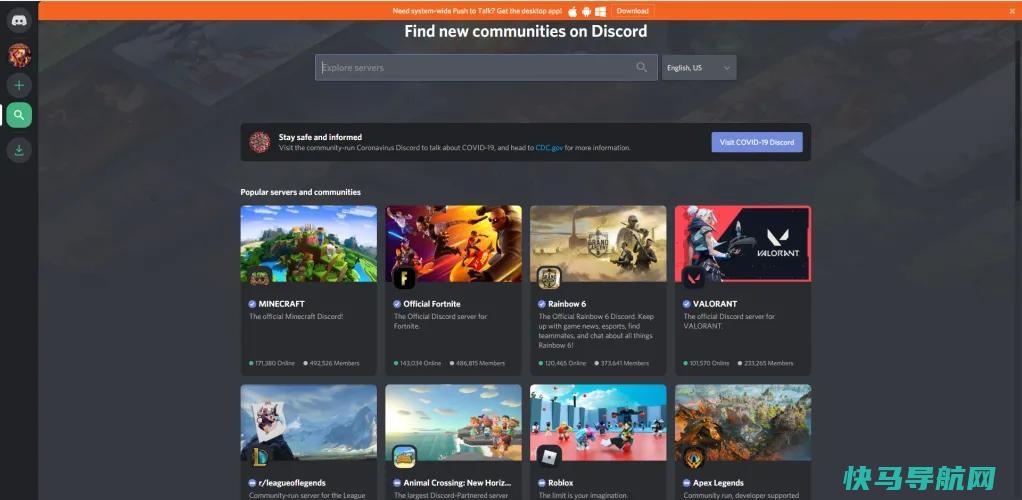Click the coronavirus icon in safety notice
Viewport: 1022px width, 500px height.
[259, 142]
